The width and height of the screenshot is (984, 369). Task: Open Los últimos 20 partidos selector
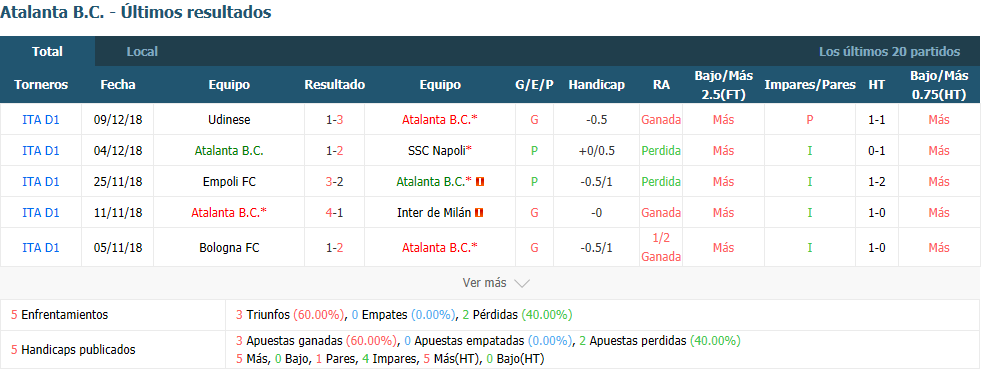[889, 51]
